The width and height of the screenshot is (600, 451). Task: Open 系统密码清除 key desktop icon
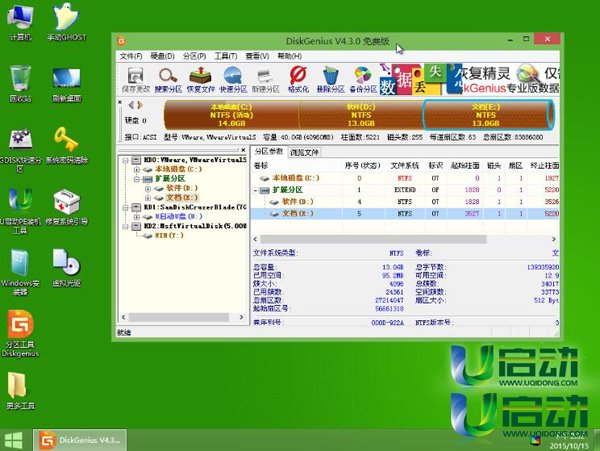click(67, 145)
